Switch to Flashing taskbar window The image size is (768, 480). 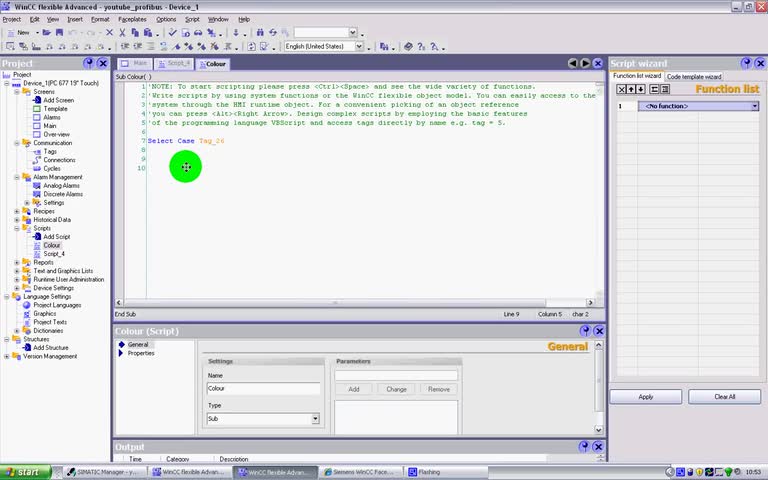[x=445, y=472]
